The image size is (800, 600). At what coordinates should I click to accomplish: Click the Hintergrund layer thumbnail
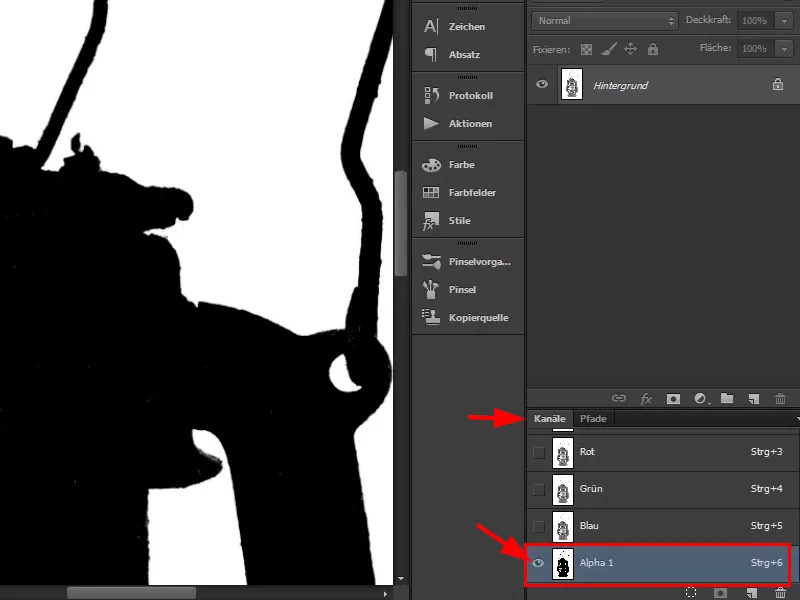point(572,84)
